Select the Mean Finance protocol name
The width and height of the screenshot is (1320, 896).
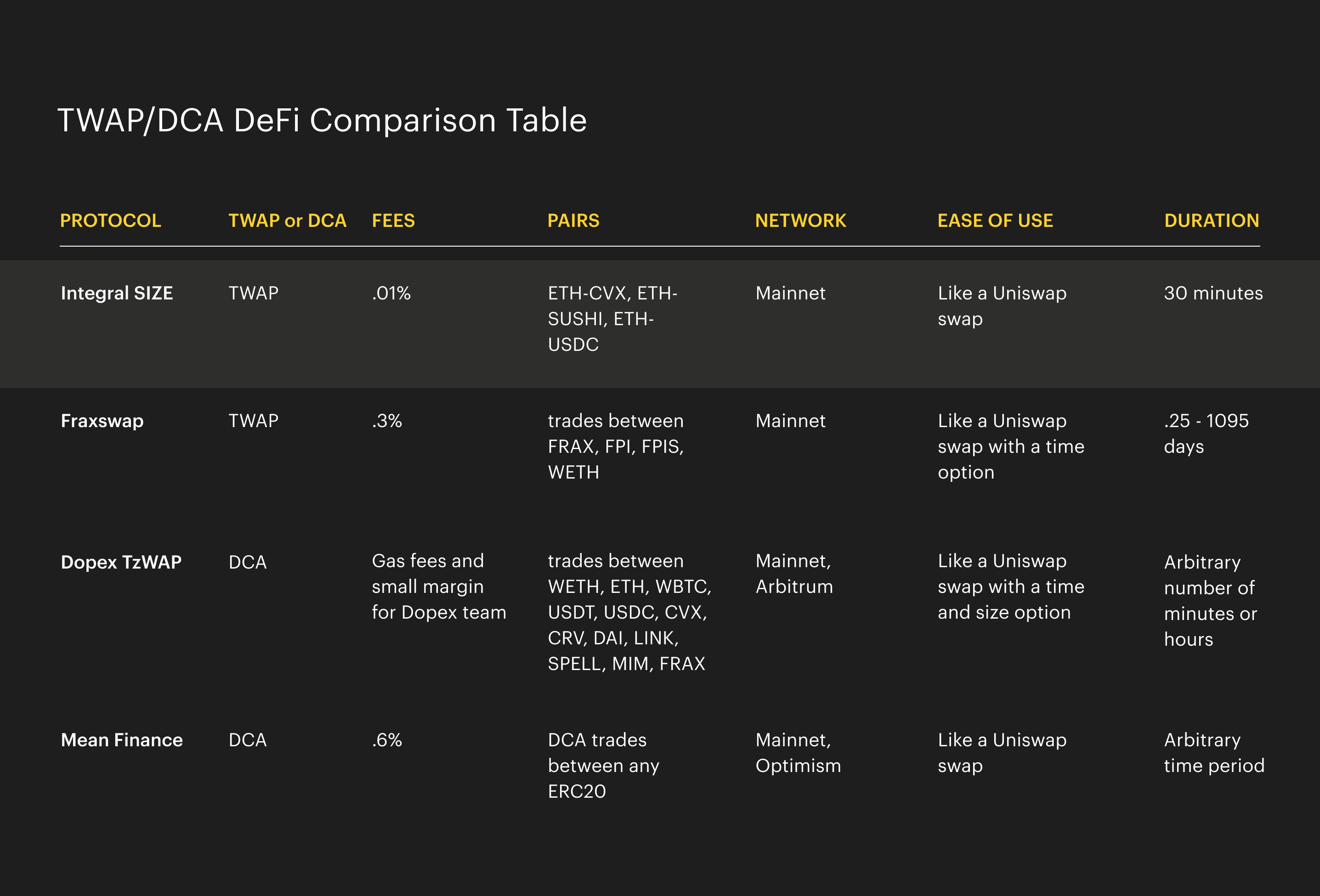(x=122, y=740)
